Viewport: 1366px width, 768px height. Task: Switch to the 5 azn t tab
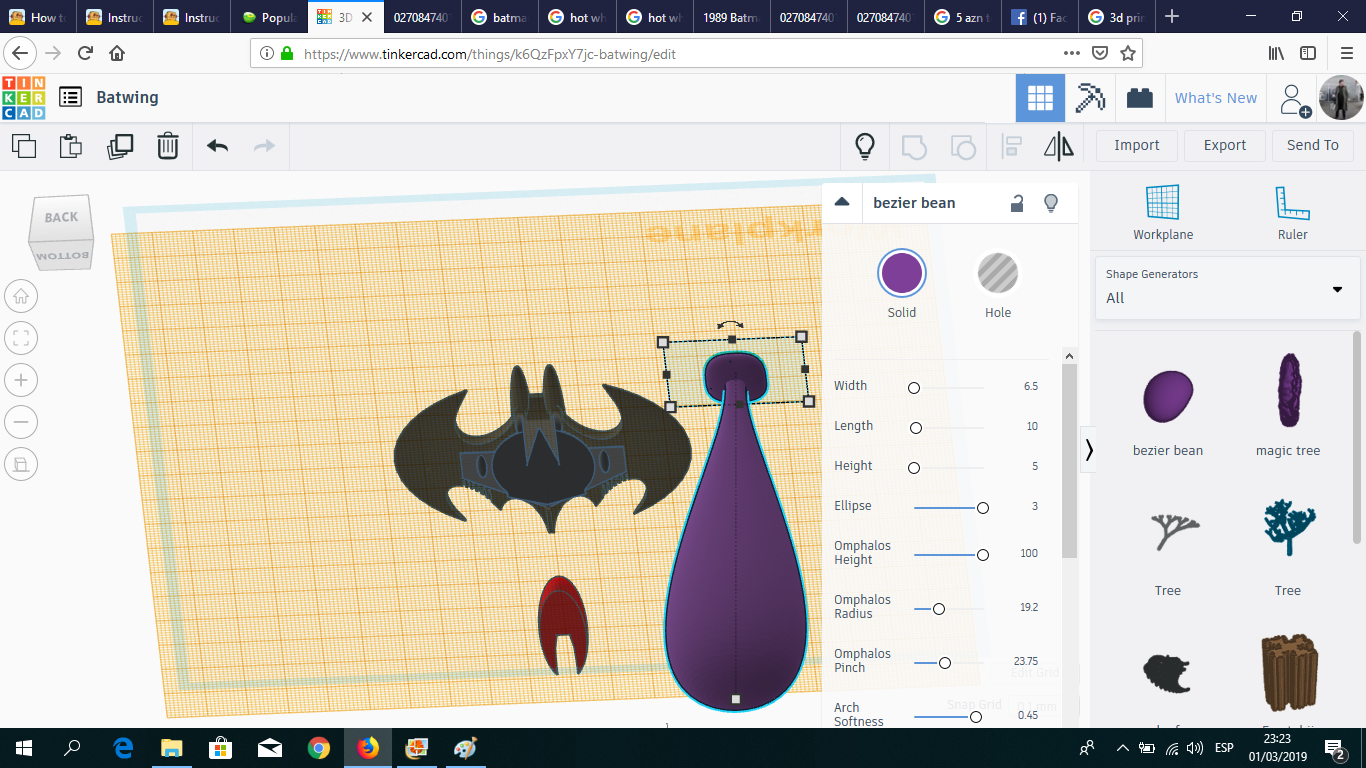[962, 17]
